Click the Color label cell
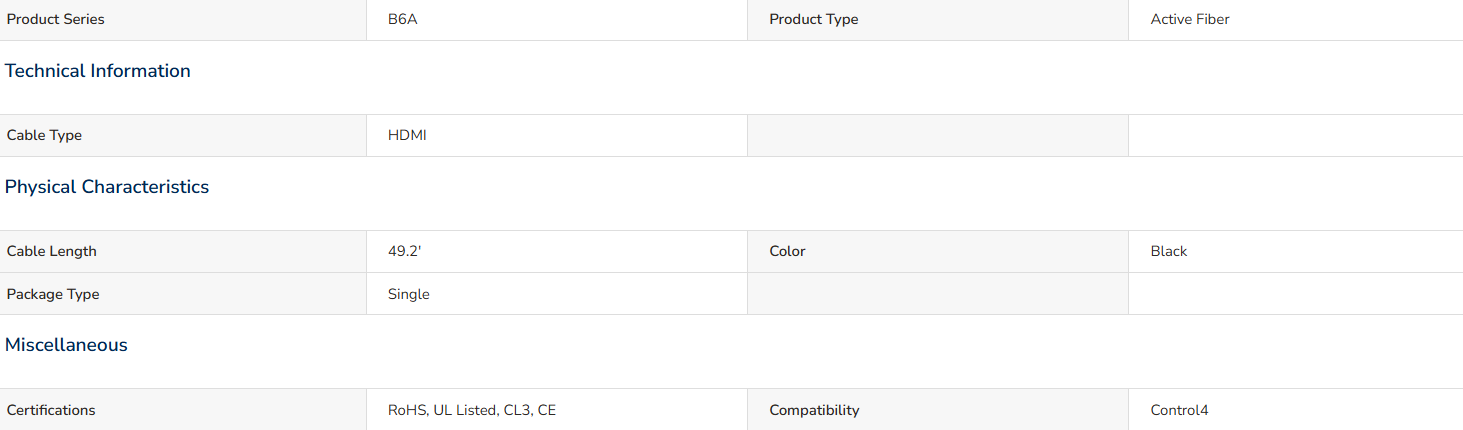1463x430 pixels. 938,251
